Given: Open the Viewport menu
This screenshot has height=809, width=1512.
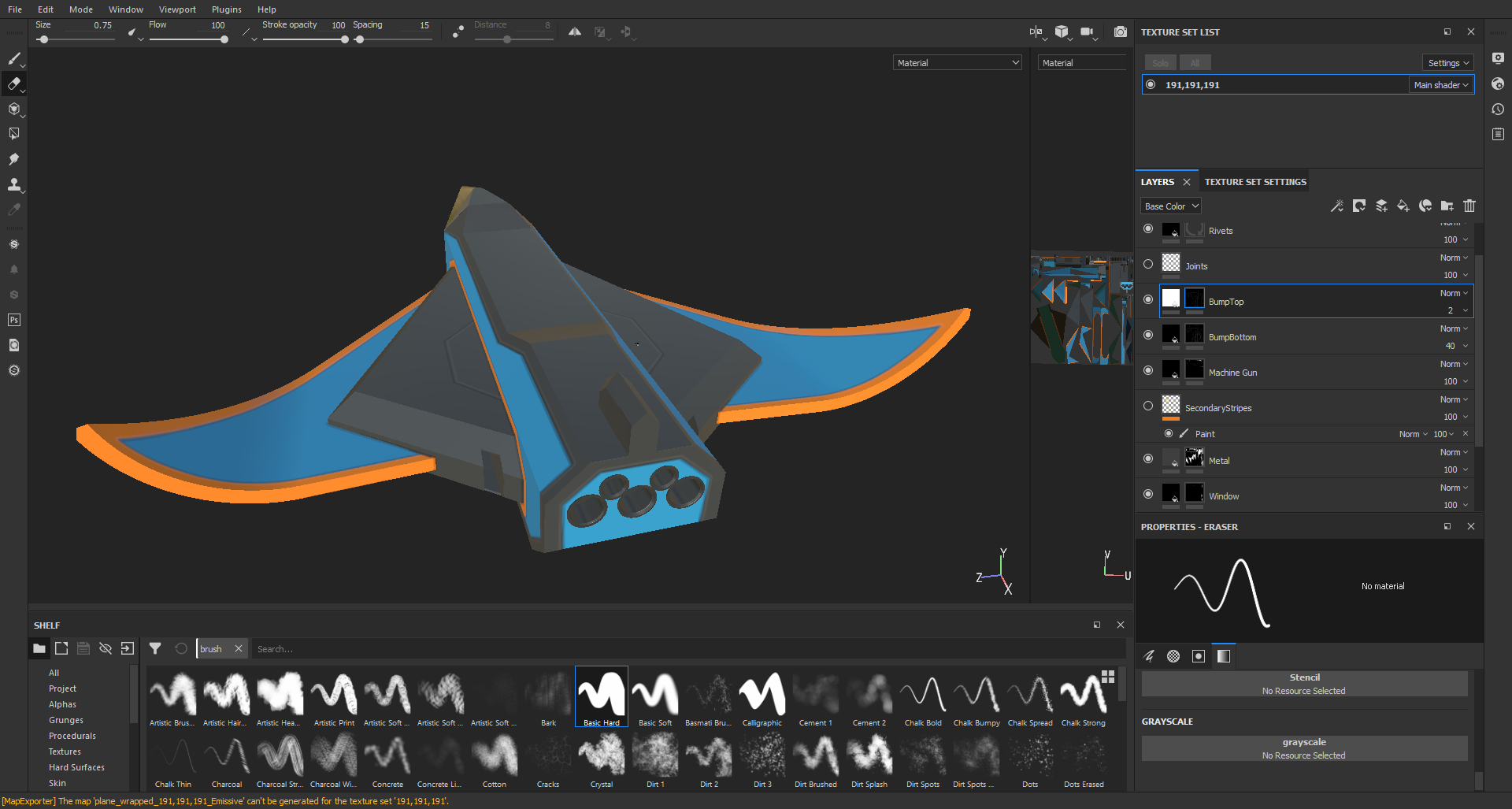Looking at the screenshot, I should [x=177, y=9].
